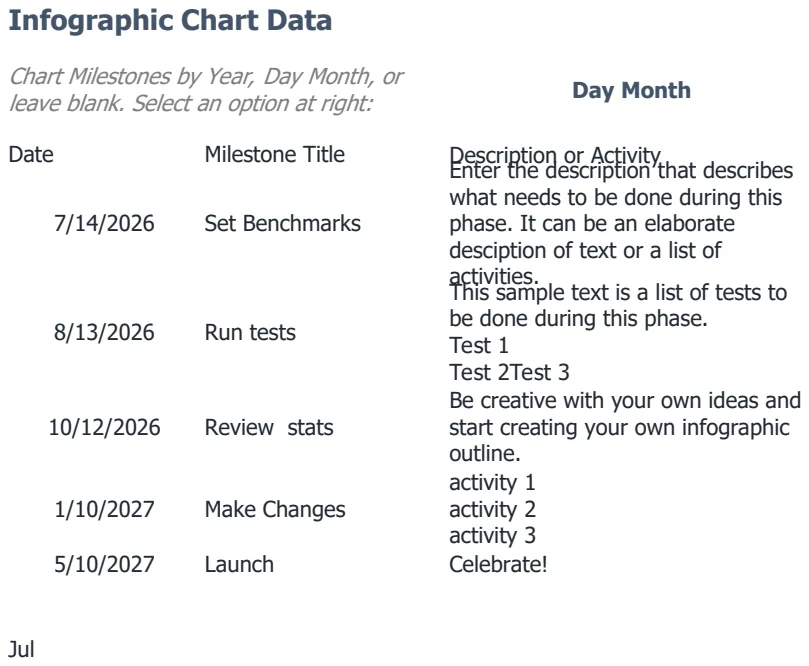Click the Chart Milestones instruction text
The image size is (809, 666).
coord(206,90)
